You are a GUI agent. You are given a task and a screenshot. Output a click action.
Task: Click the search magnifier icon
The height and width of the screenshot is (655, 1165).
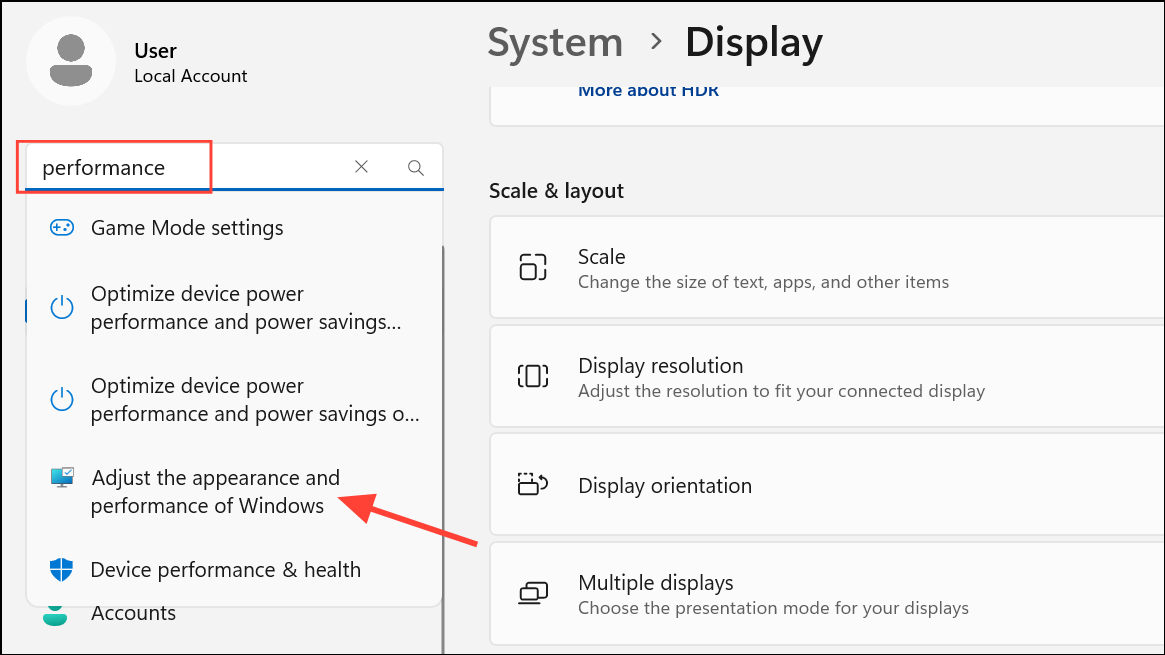coord(415,167)
